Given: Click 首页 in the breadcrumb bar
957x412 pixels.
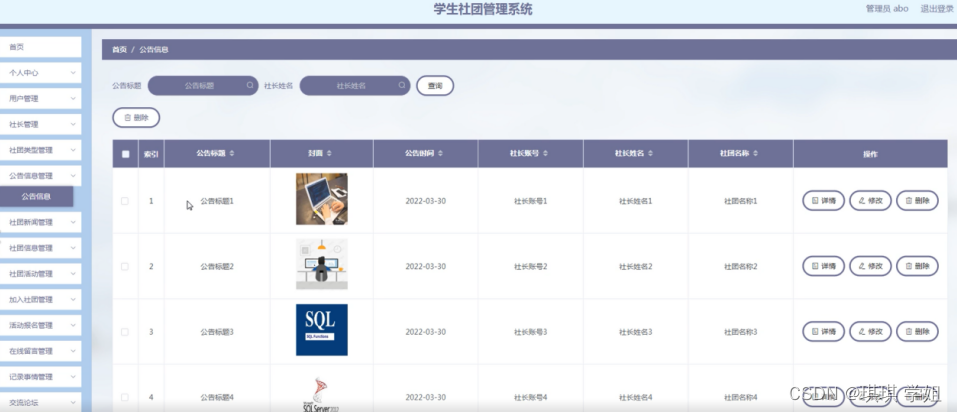Looking at the screenshot, I should click(119, 49).
